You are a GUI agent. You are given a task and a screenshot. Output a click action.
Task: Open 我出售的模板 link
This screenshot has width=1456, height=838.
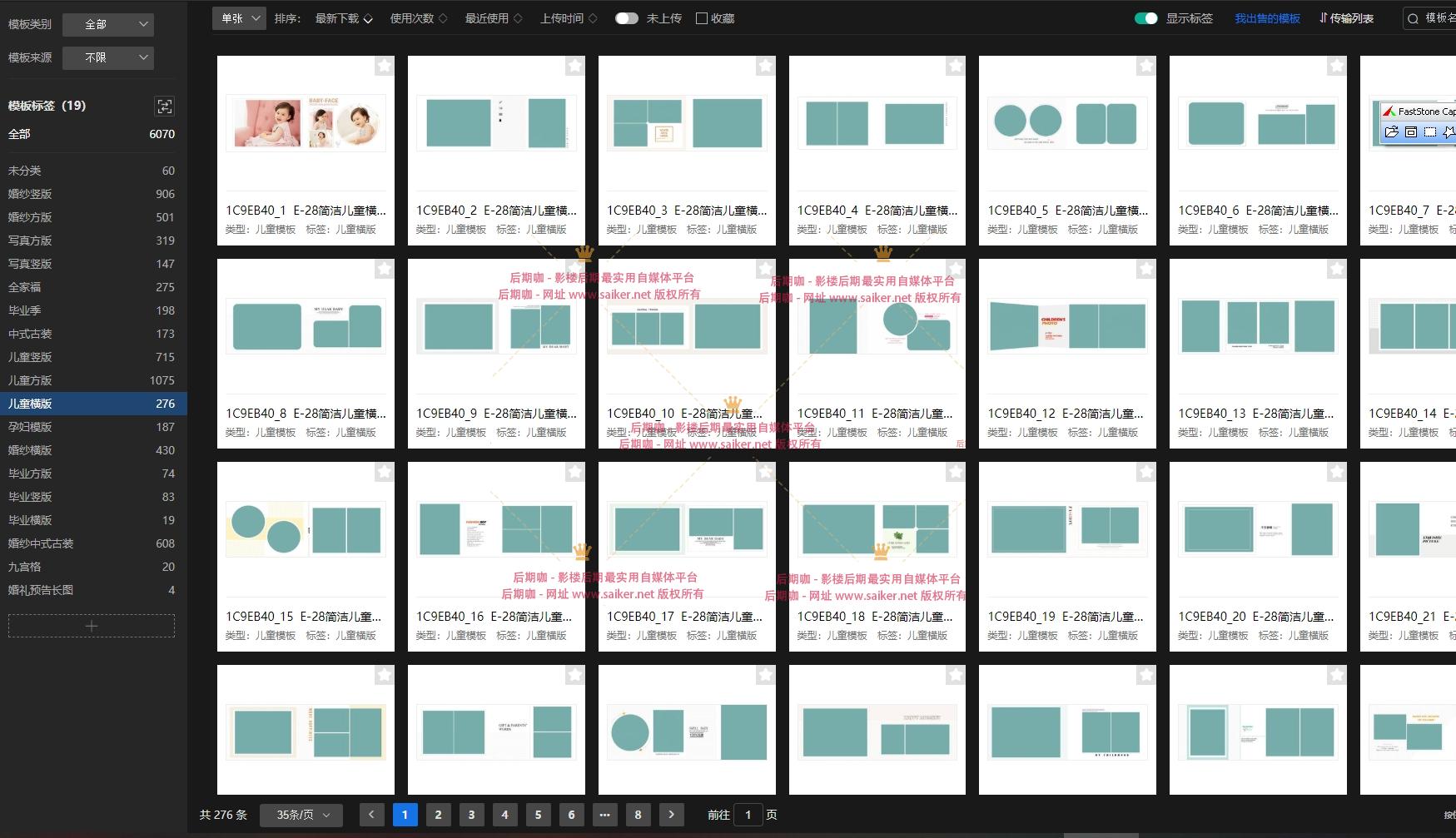coord(1267,18)
